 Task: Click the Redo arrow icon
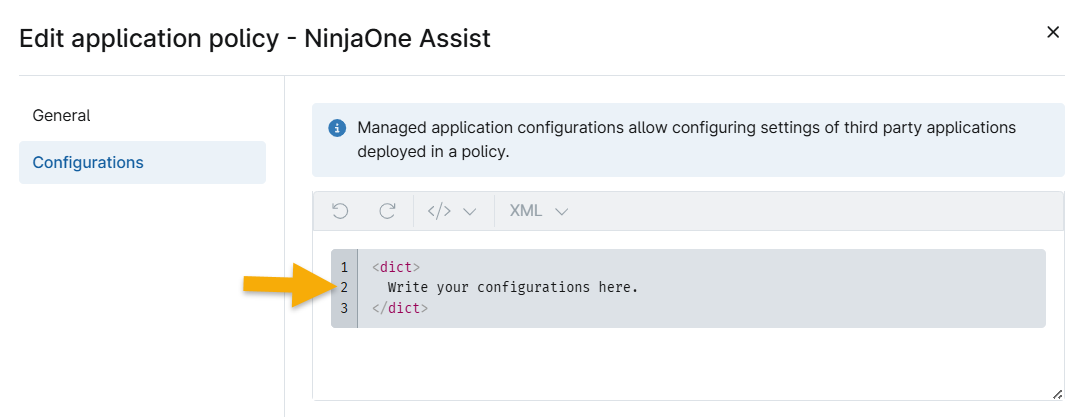coord(387,211)
